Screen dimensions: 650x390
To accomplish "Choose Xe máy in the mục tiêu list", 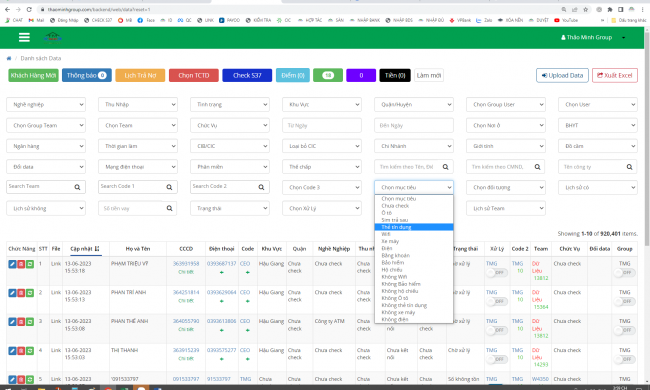I will coord(414,241).
